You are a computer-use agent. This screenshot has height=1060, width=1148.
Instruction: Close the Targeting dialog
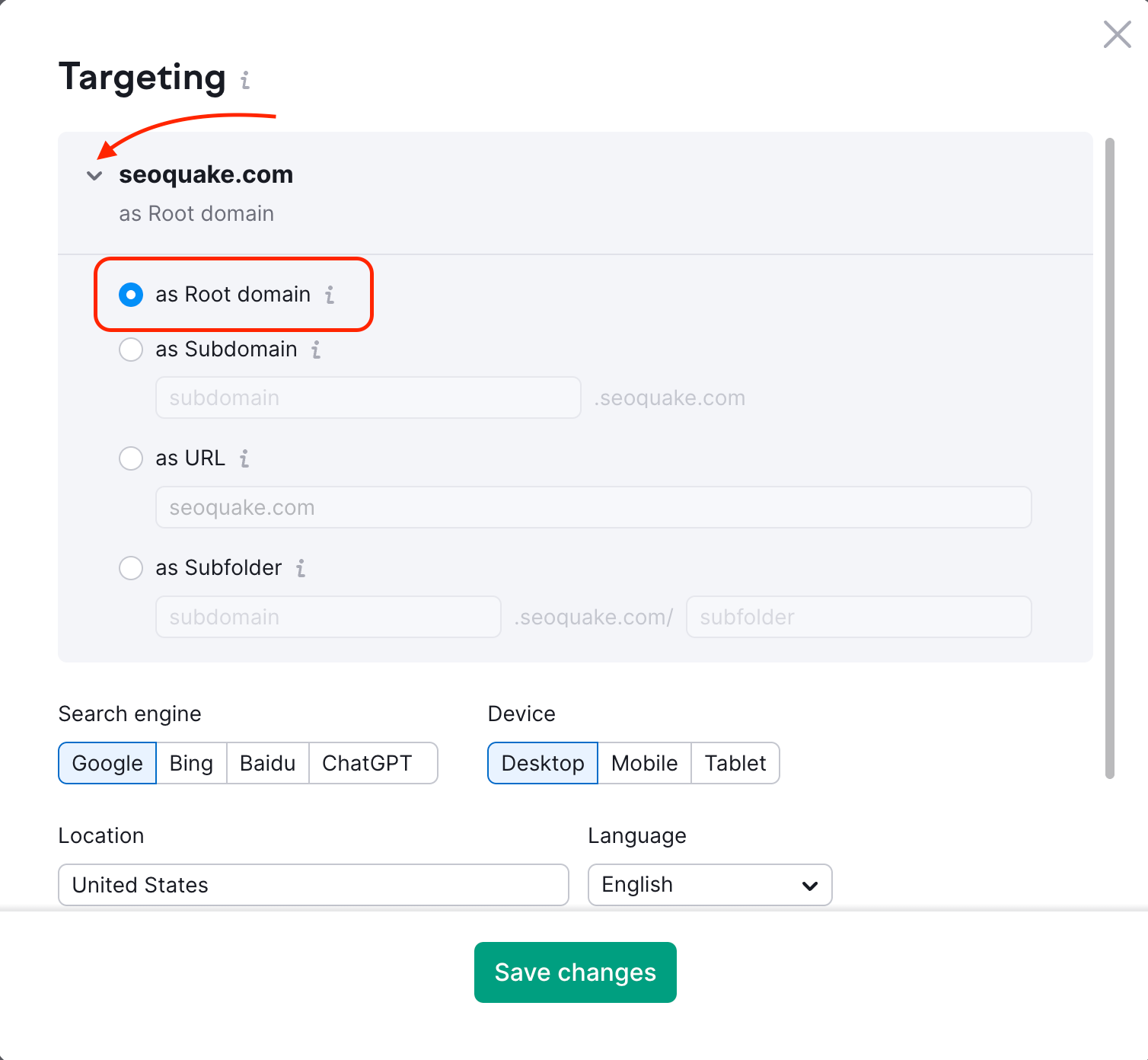point(1117,34)
